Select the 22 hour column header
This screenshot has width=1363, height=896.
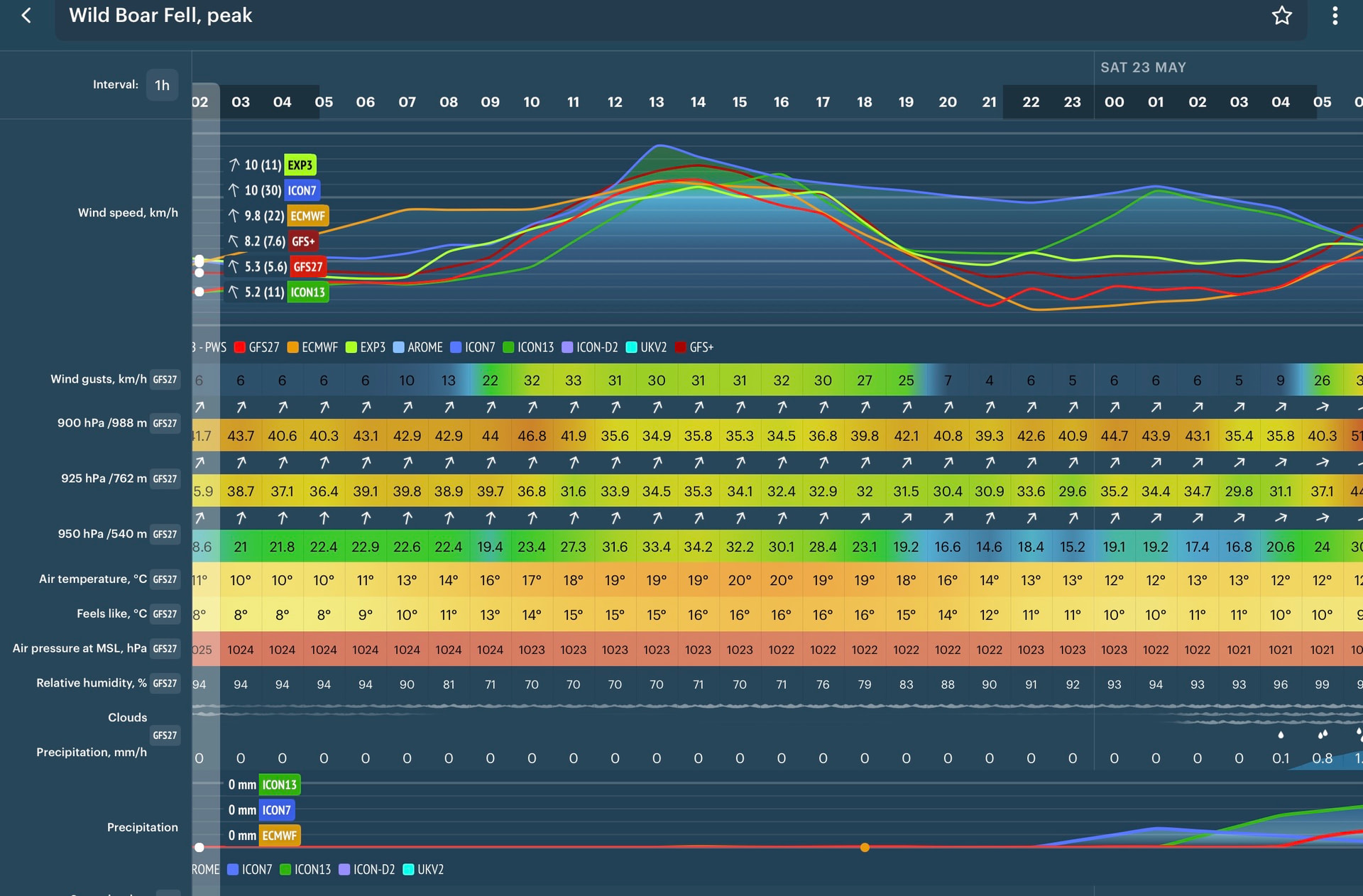coord(1031,102)
